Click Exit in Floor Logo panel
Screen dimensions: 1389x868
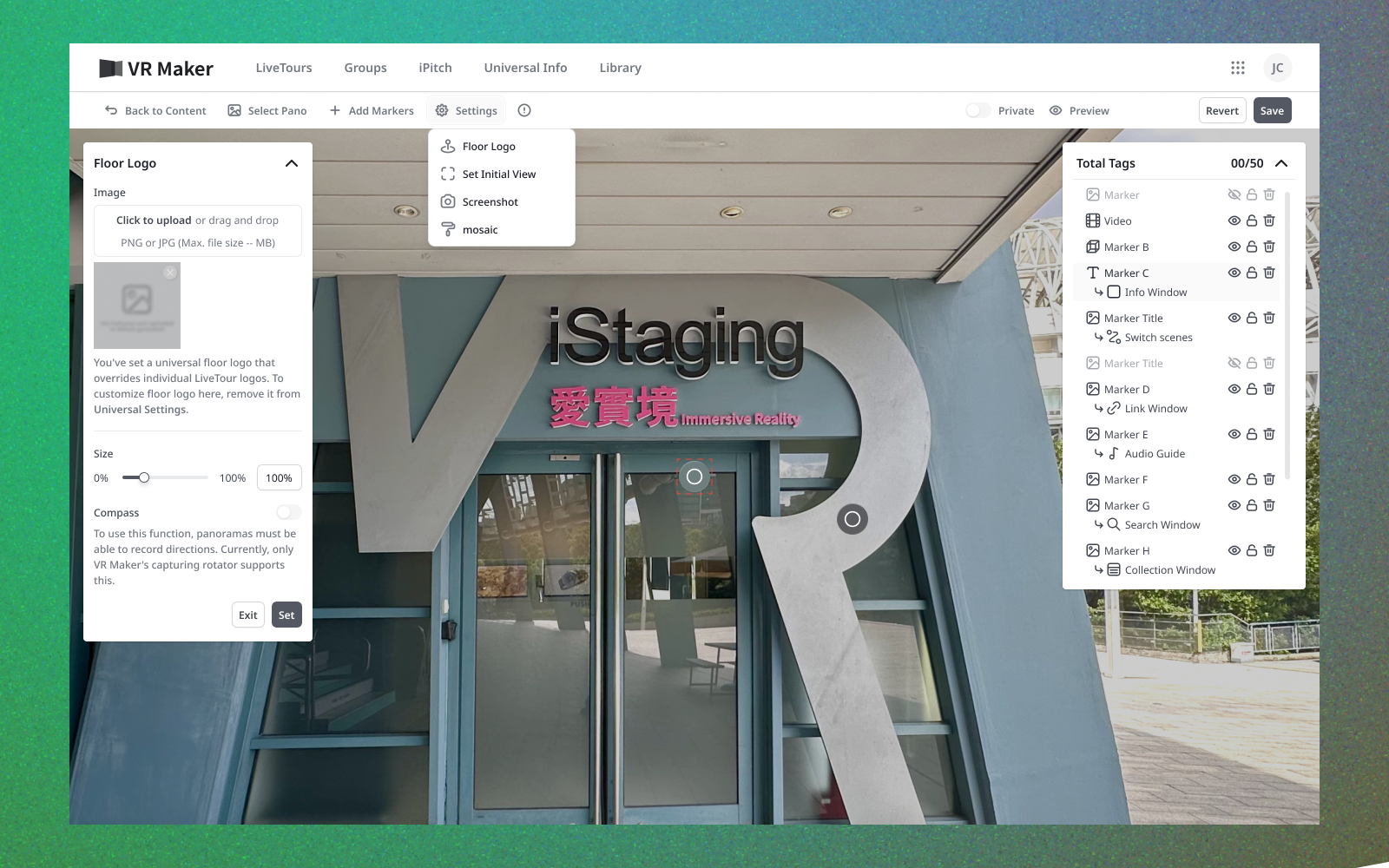click(247, 615)
